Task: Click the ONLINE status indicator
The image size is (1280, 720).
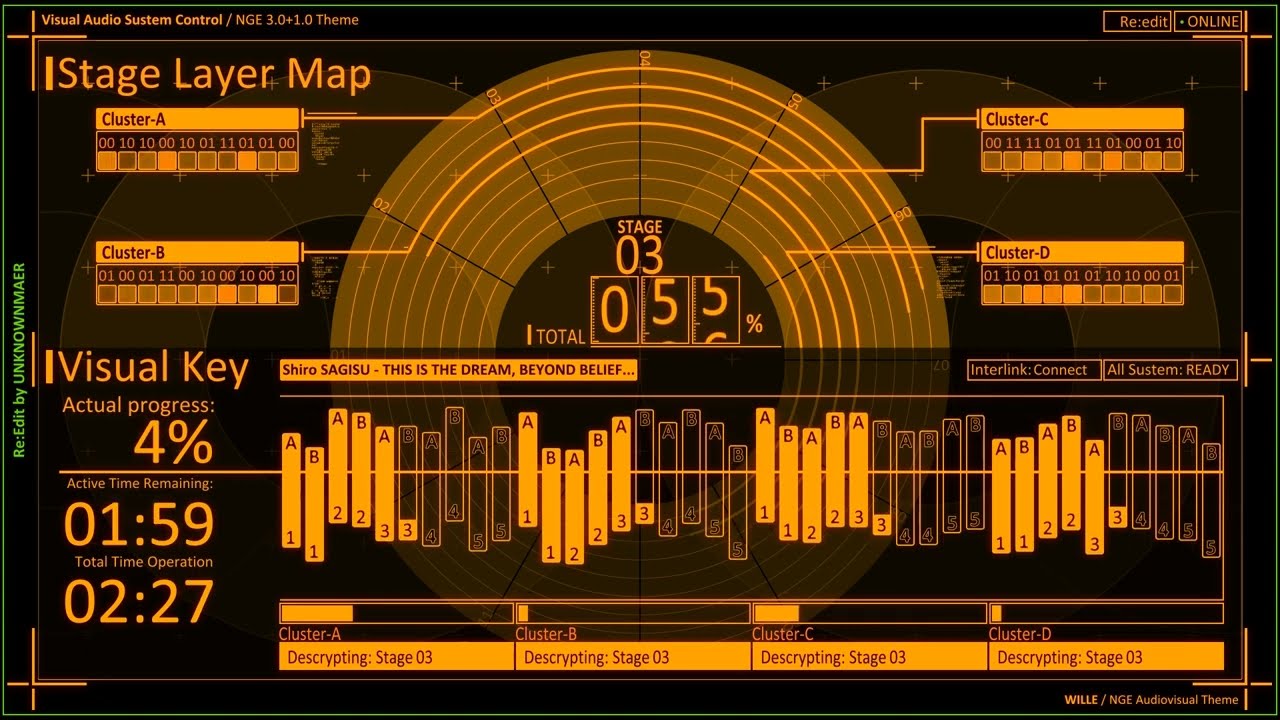Action: (x=1208, y=21)
